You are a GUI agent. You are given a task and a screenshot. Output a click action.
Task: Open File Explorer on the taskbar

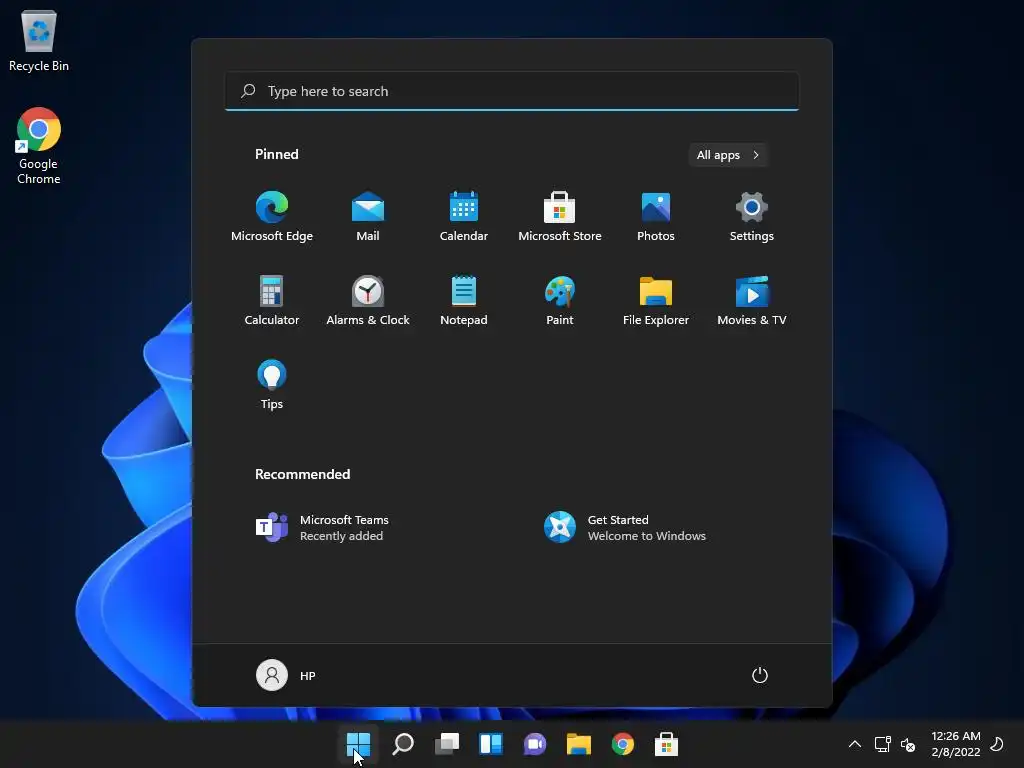(x=579, y=744)
